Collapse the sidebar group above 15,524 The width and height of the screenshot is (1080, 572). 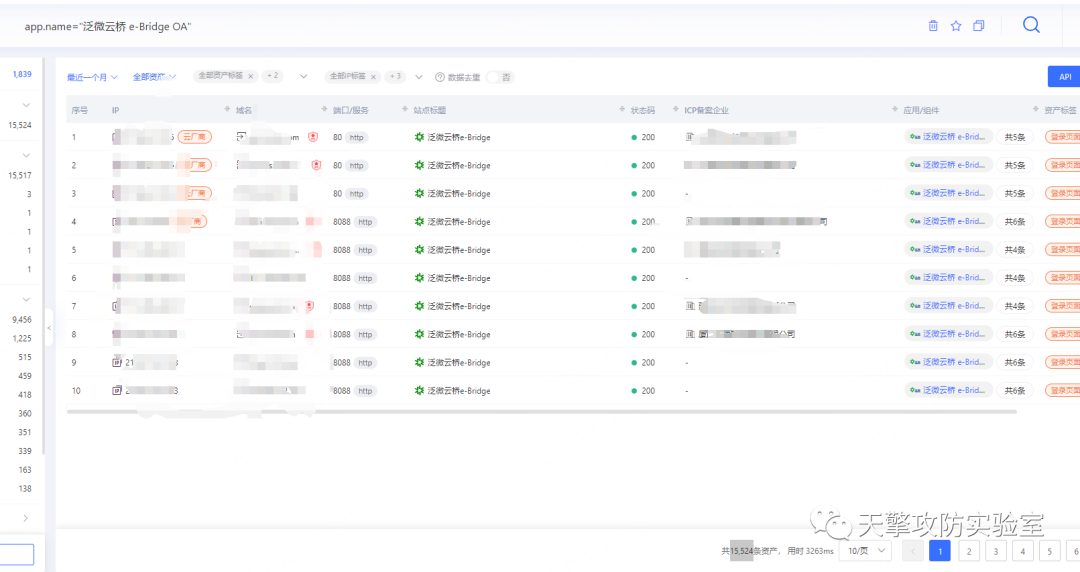click(x=26, y=105)
